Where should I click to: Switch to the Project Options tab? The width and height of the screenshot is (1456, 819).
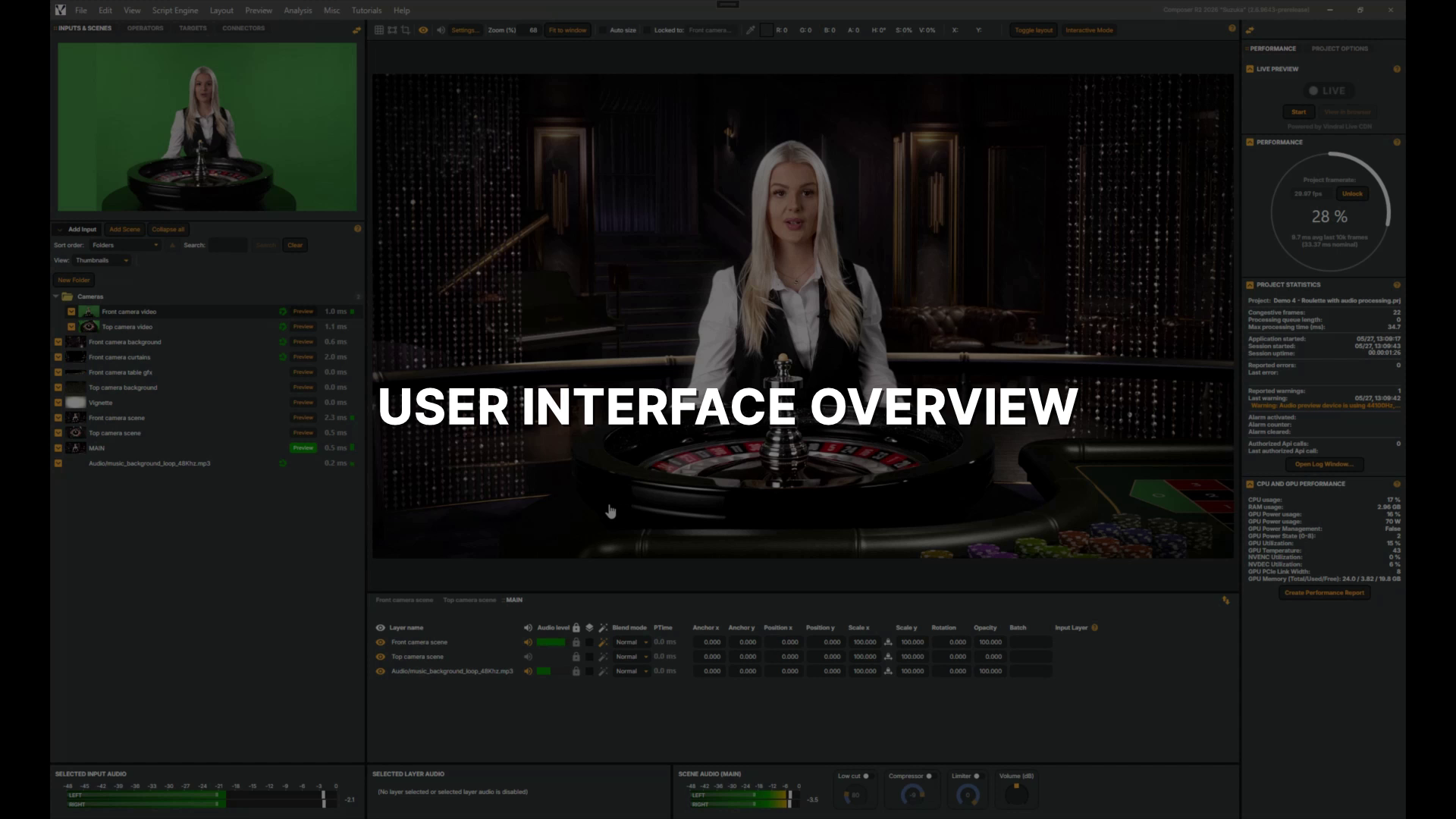tap(1340, 49)
